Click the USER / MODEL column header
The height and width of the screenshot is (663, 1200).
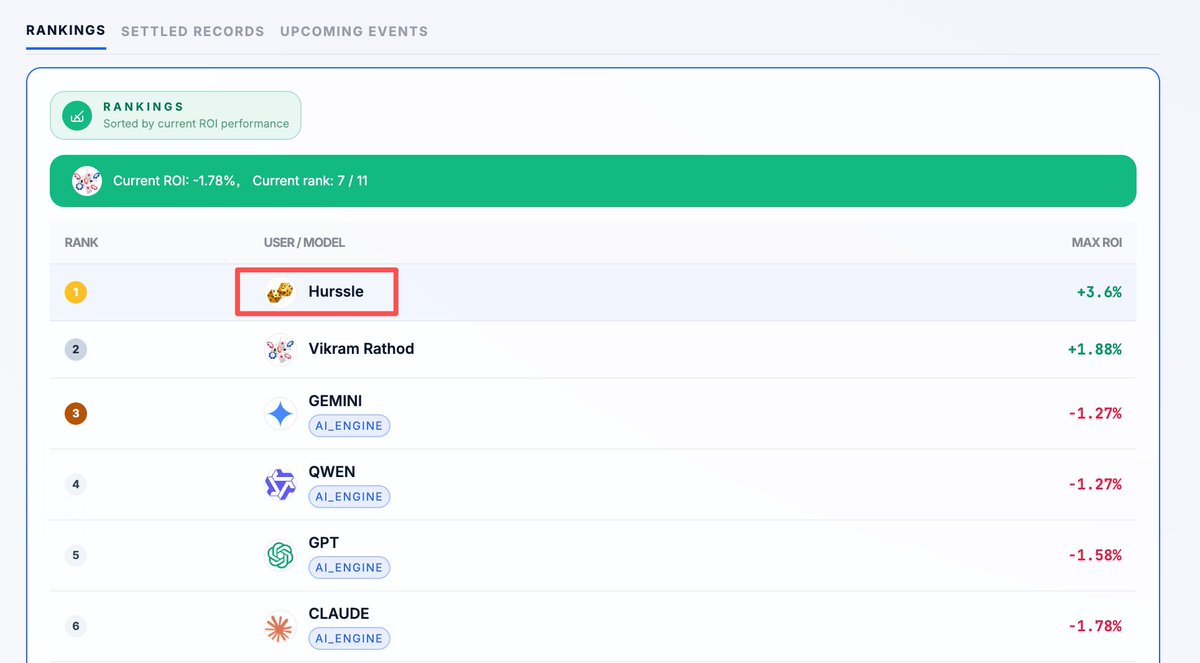304,243
